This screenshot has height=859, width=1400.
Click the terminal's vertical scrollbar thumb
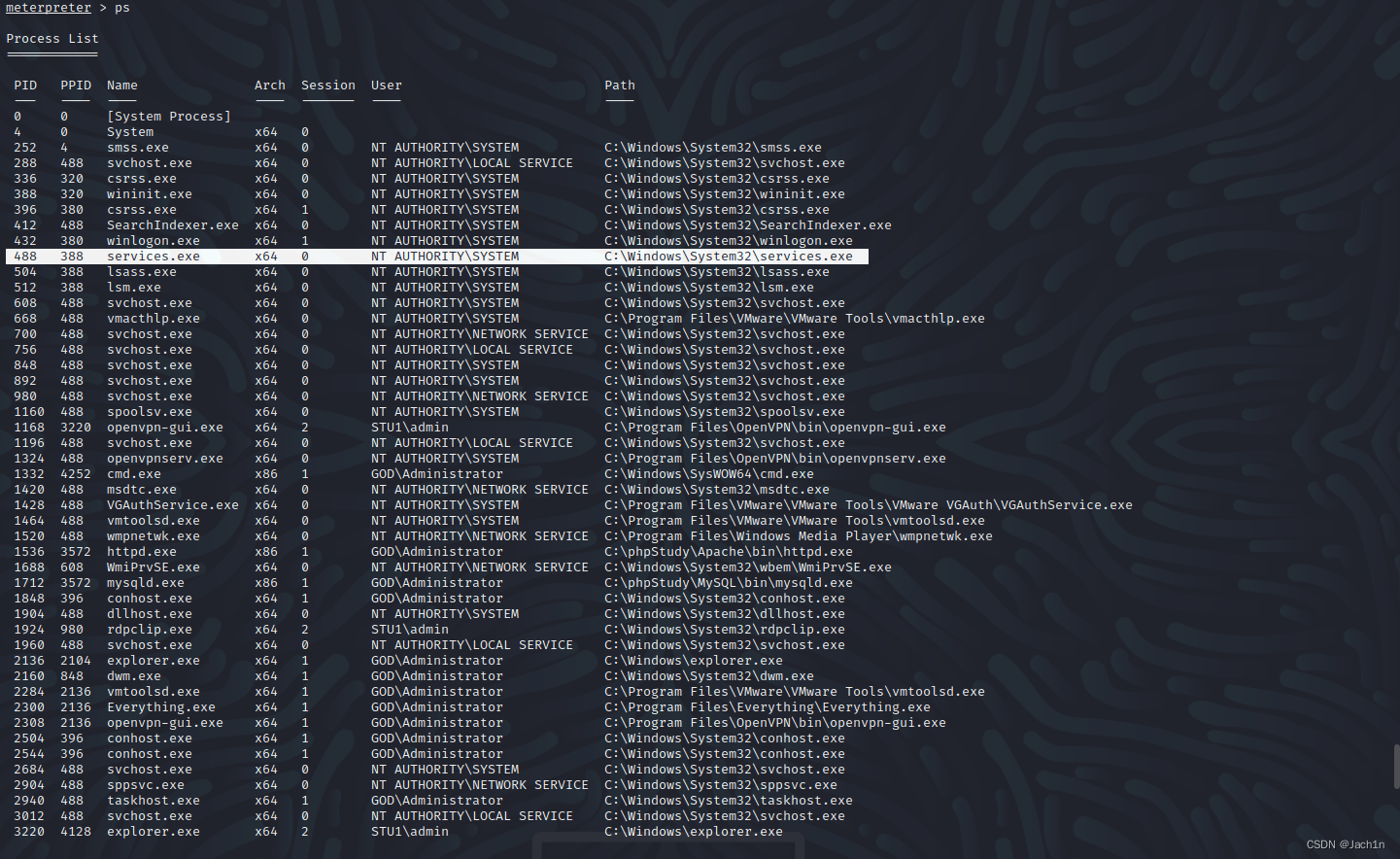1396,768
